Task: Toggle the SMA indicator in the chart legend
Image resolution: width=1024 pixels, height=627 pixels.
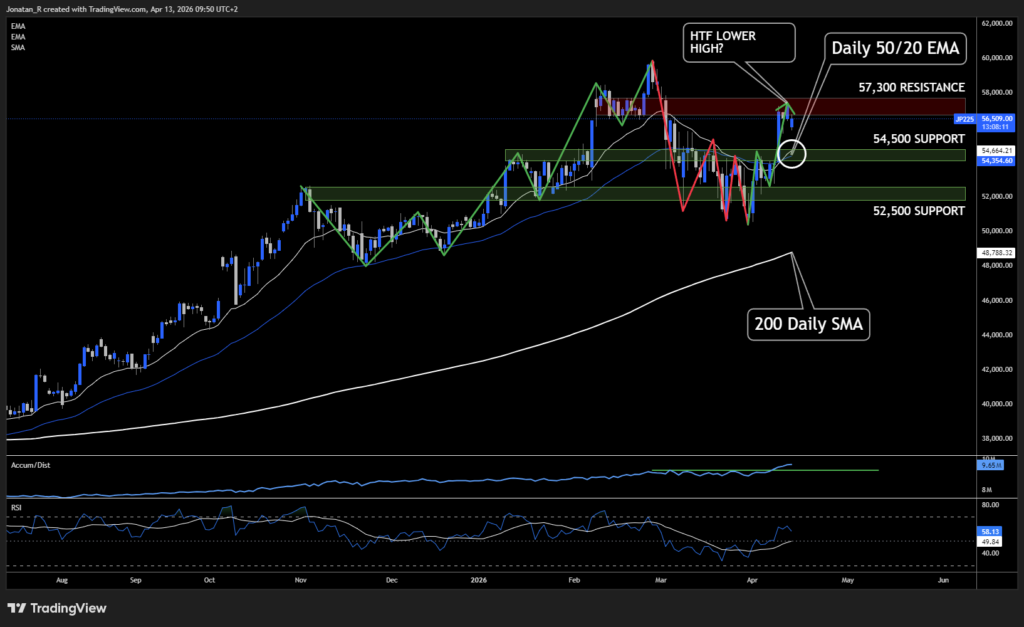Action: coord(17,47)
